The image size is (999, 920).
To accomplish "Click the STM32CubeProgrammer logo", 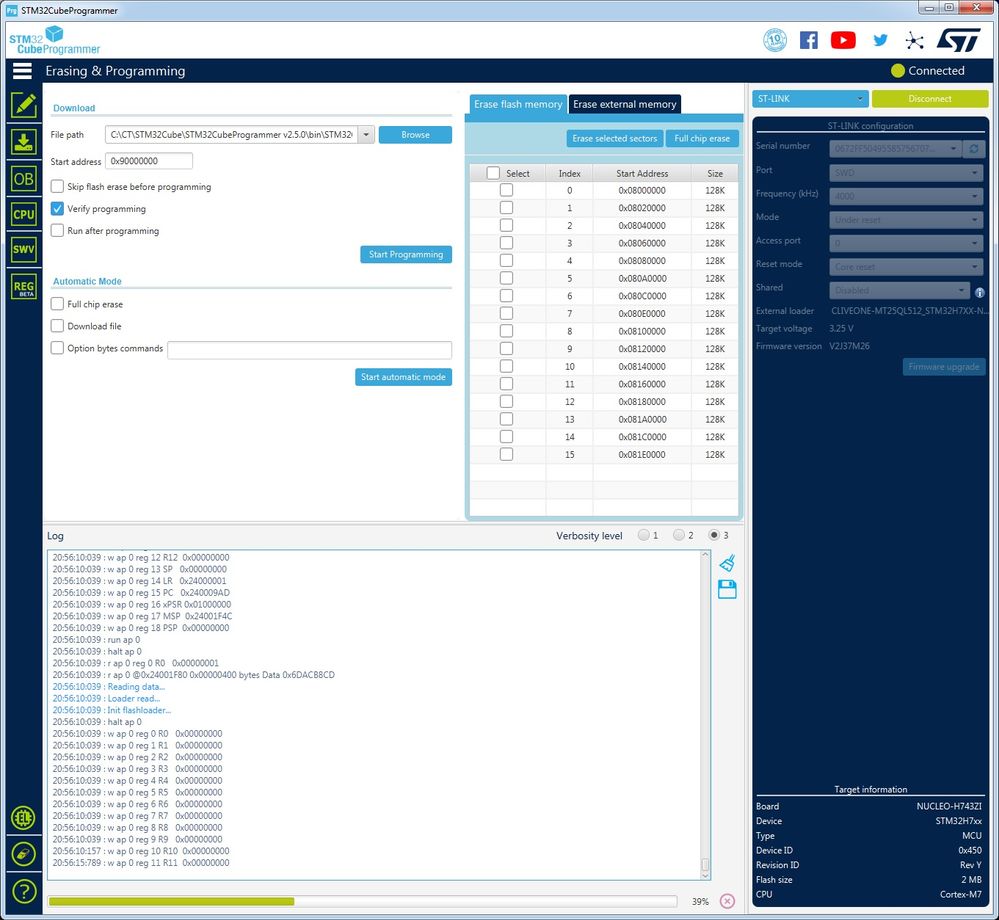I will click(x=55, y=40).
